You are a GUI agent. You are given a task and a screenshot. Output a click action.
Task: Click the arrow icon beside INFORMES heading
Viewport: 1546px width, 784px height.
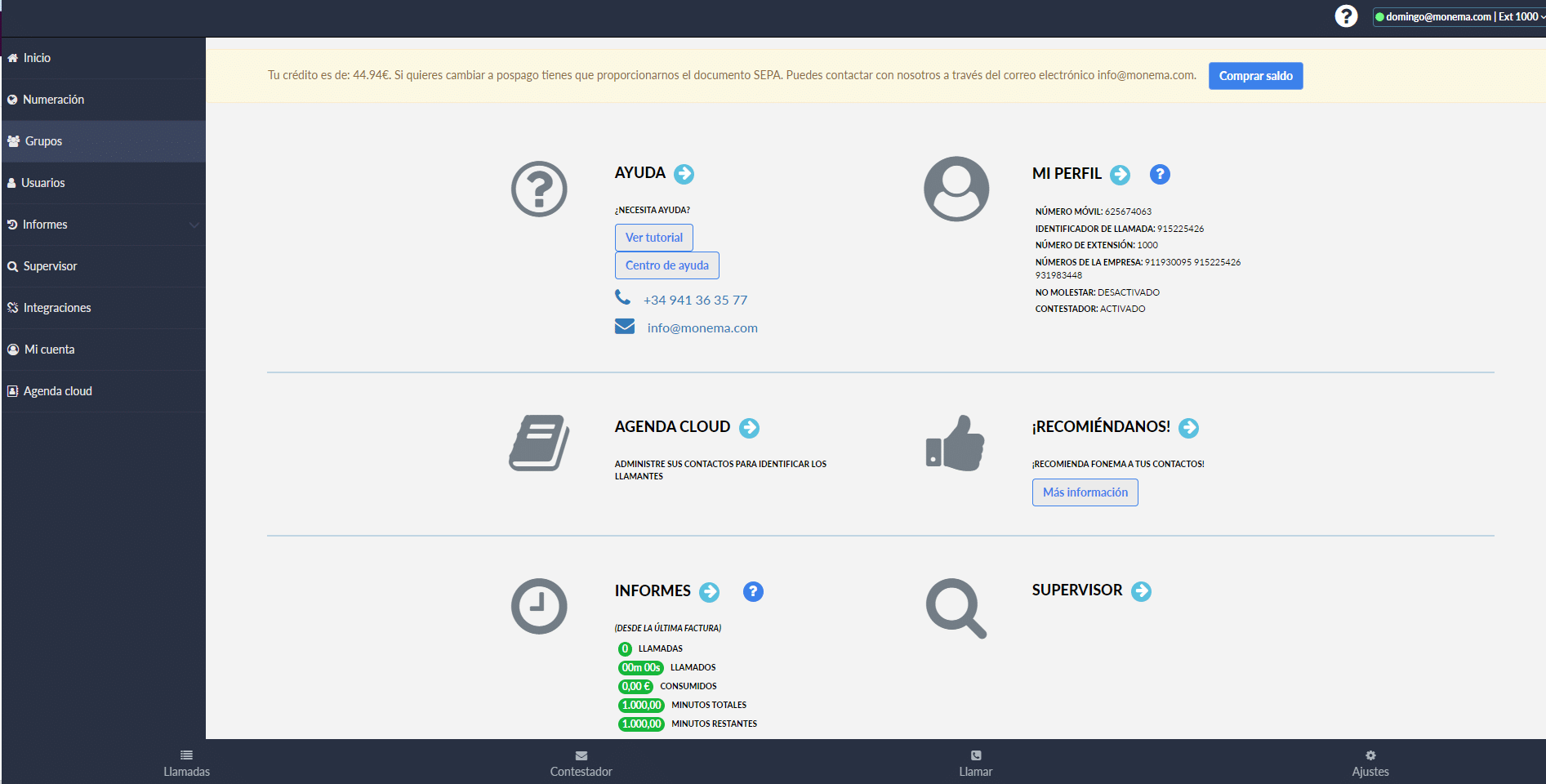coord(709,592)
